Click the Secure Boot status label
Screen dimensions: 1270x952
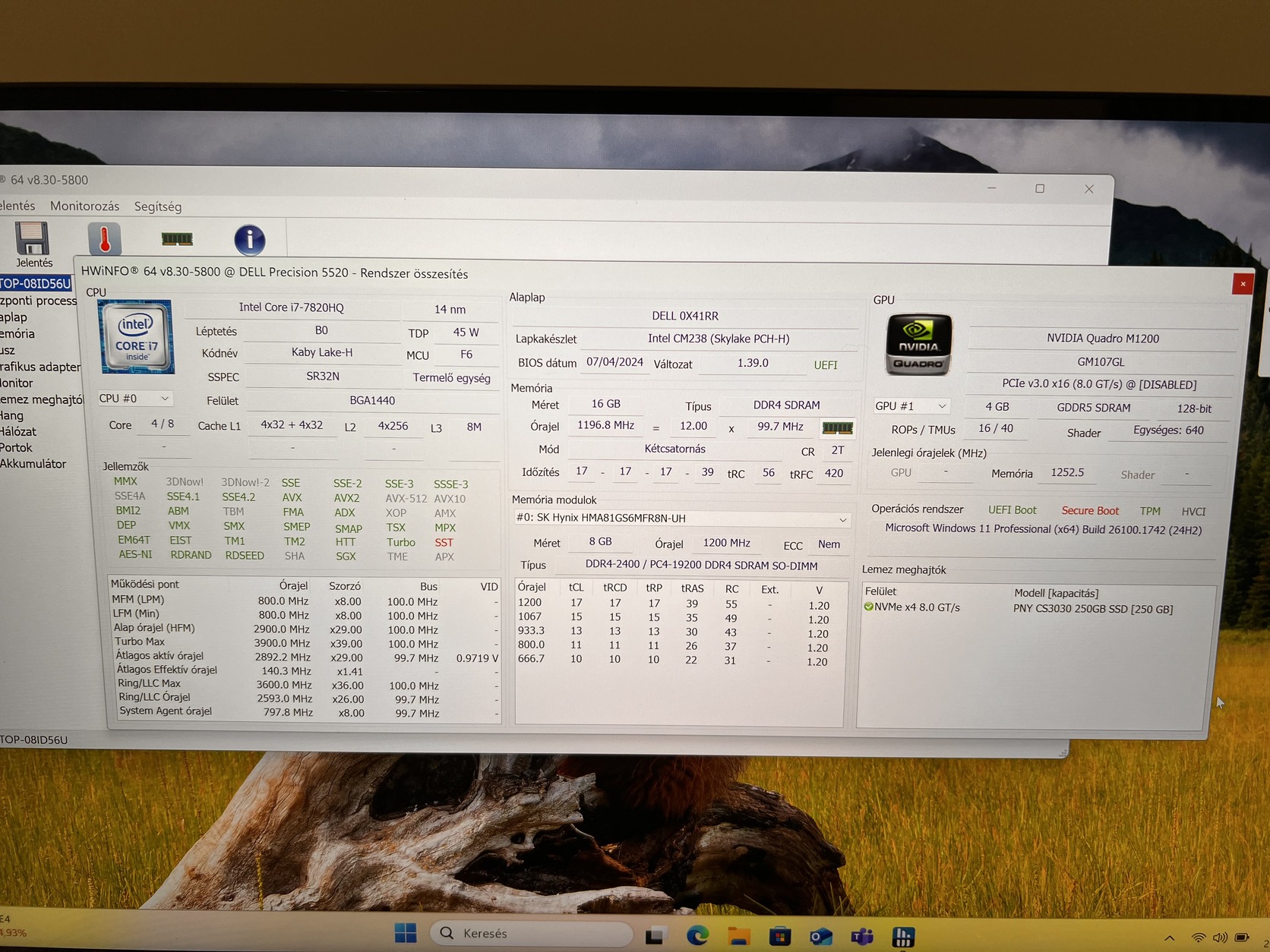tap(1090, 511)
